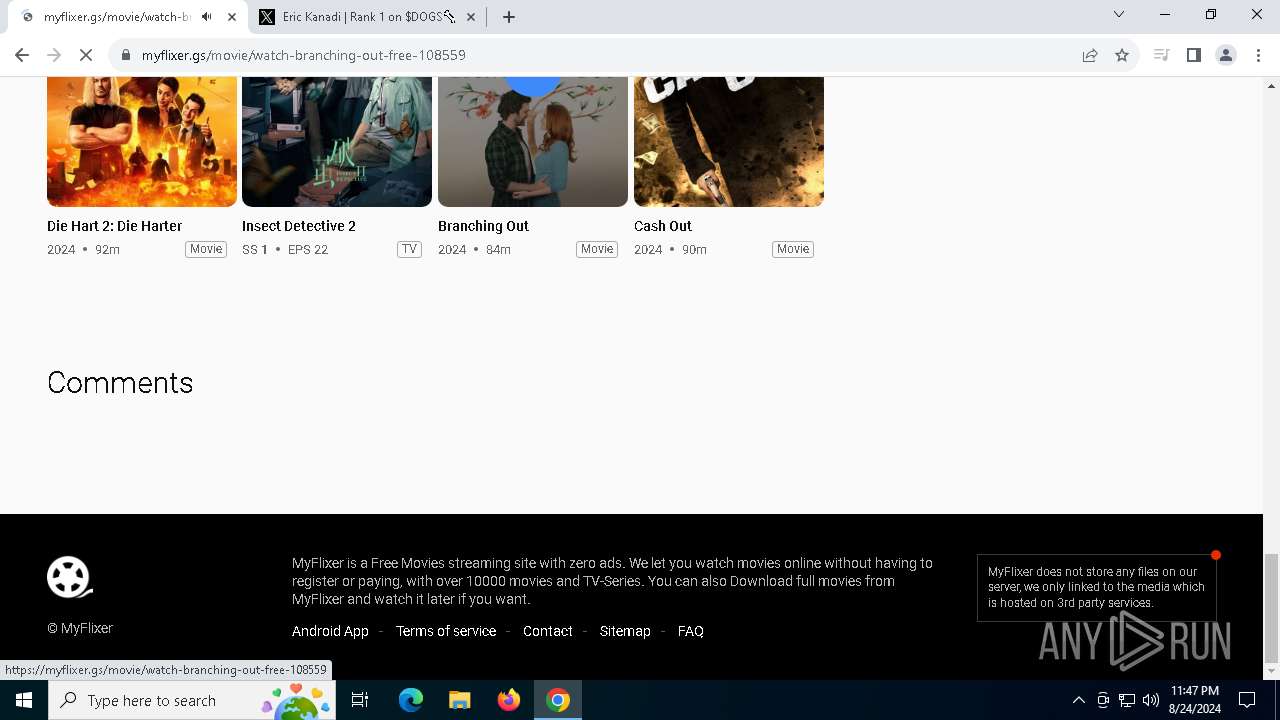The image size is (1280, 720).
Task: Click the MyFlixer film reel logo
Action: [x=69, y=577]
